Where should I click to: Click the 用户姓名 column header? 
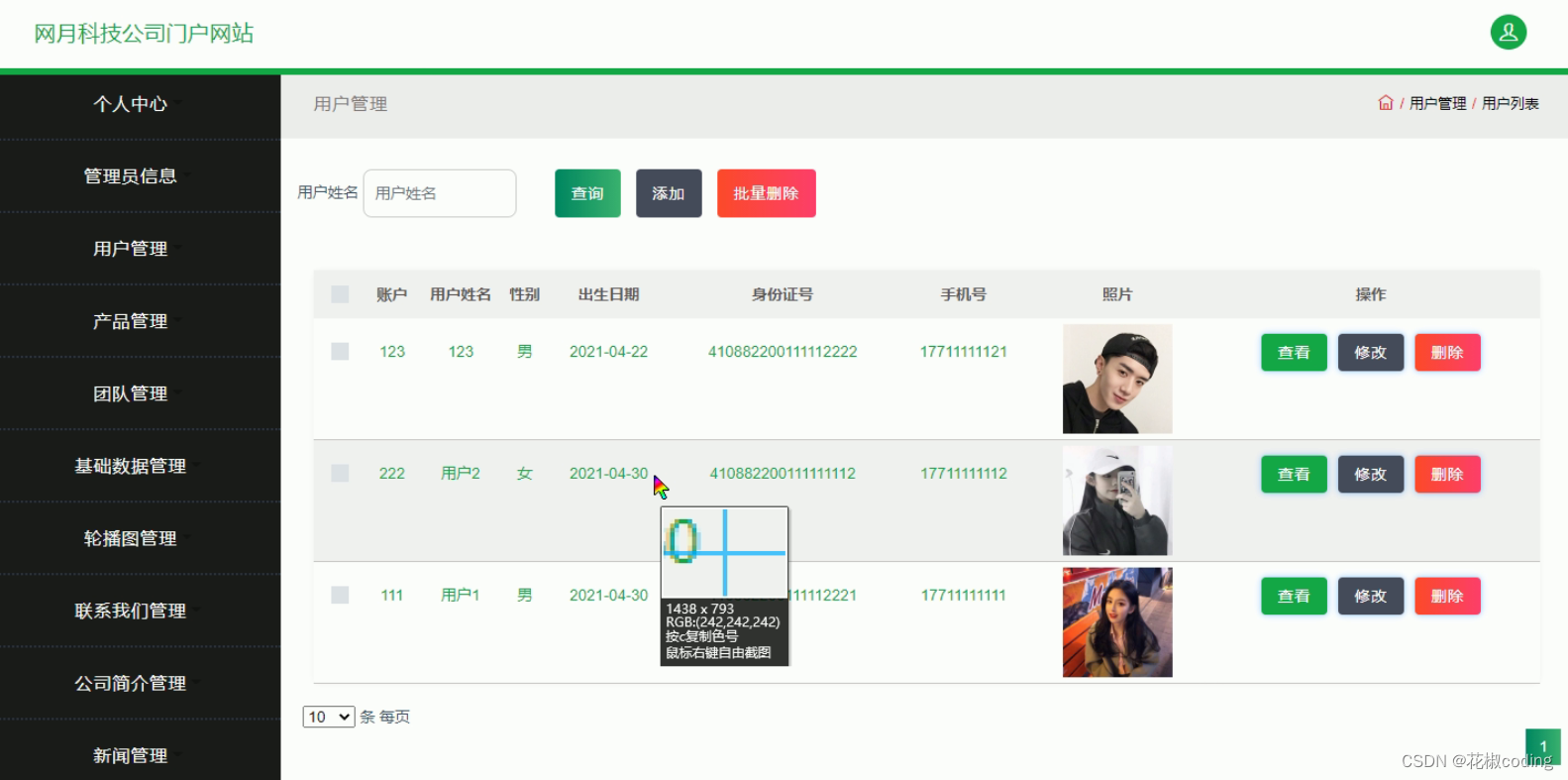tap(461, 294)
